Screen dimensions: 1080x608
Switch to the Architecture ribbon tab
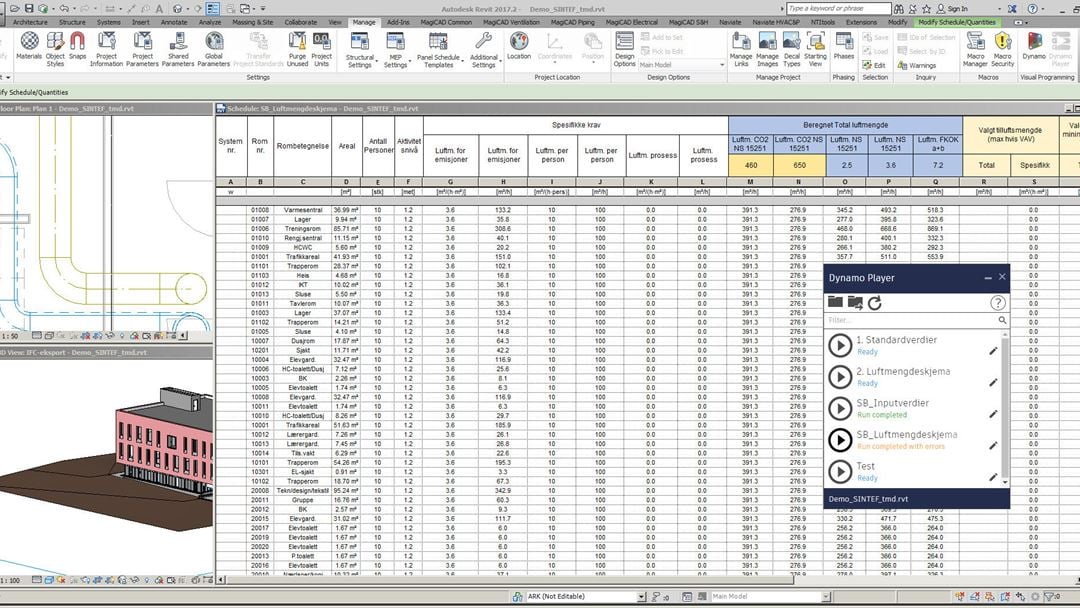coord(29,21)
